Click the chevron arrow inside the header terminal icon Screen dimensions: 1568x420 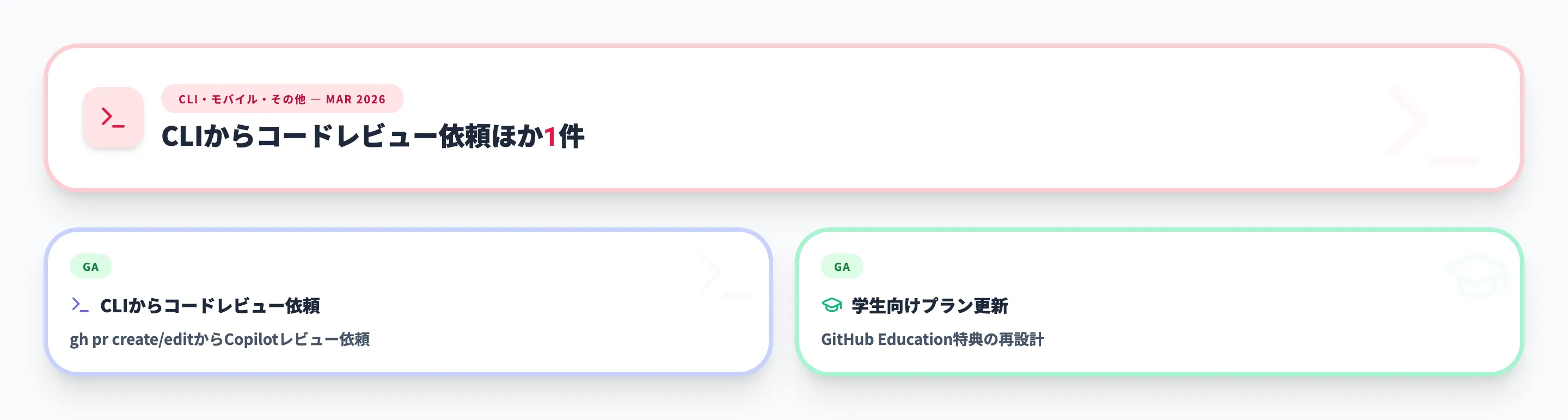[107, 117]
